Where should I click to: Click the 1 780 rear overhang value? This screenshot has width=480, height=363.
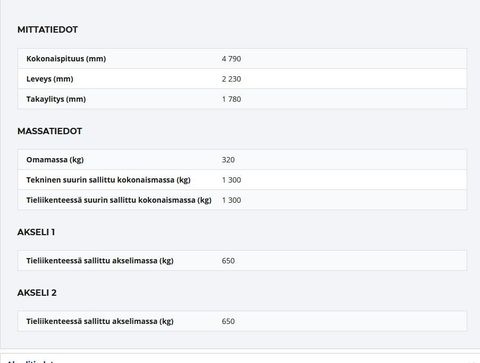[x=231, y=99]
